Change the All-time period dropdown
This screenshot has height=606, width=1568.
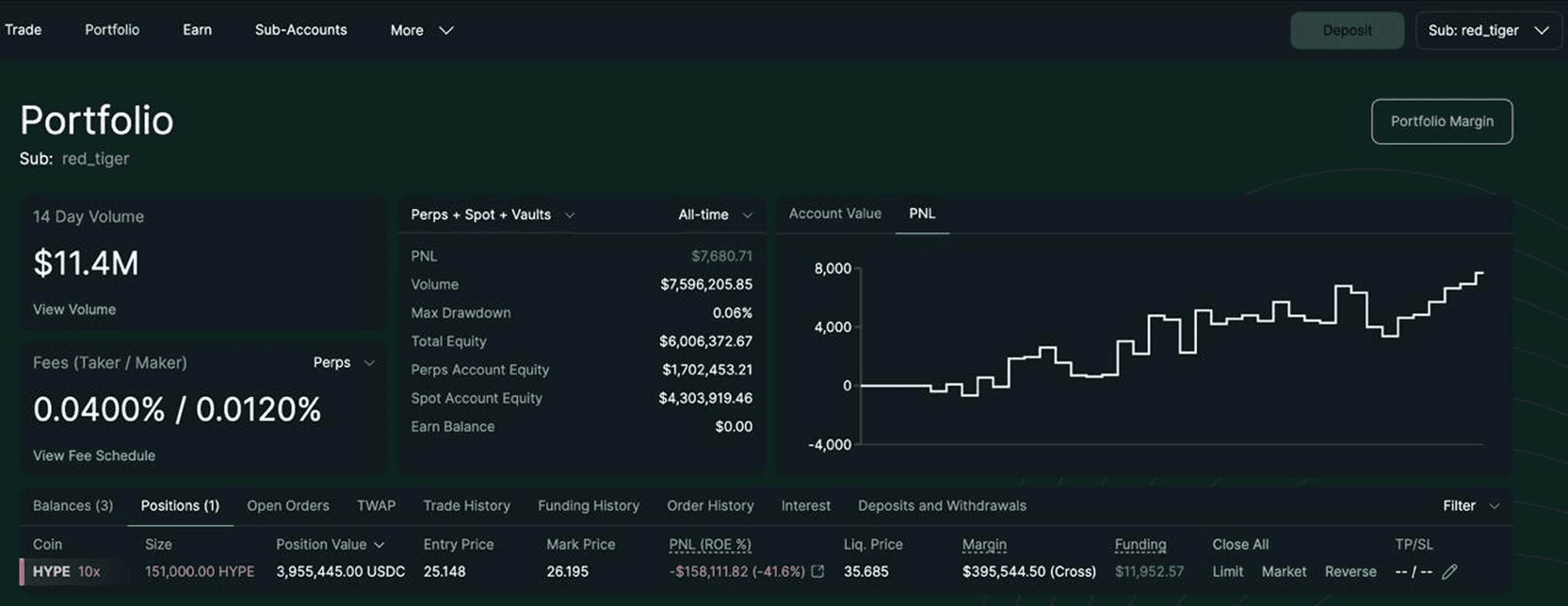715,215
